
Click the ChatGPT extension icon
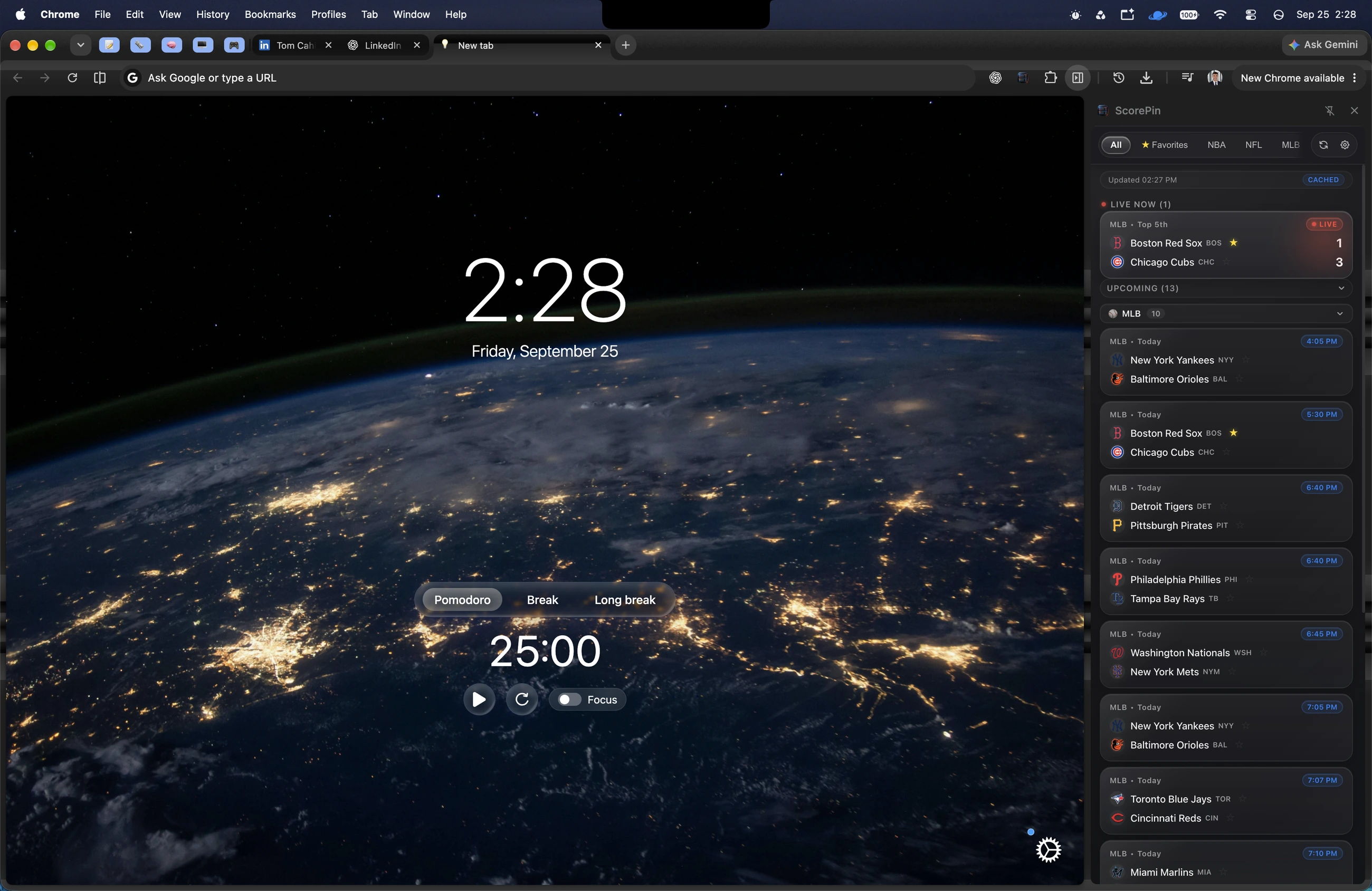pos(995,78)
